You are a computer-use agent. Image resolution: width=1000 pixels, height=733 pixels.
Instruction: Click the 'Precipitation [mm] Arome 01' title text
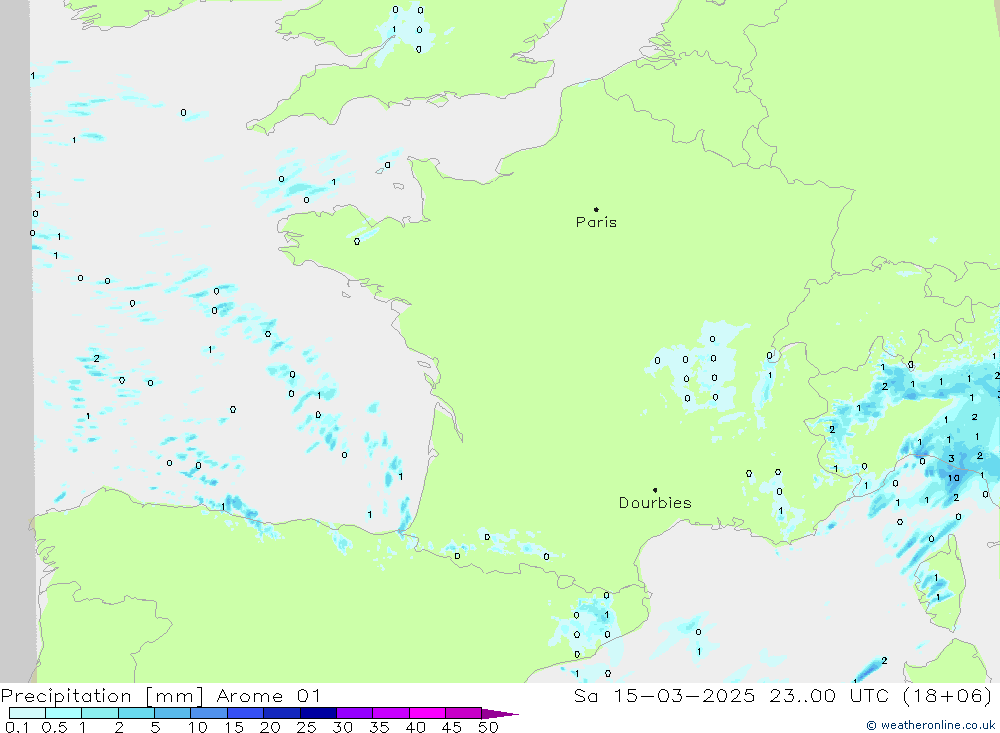coord(160,695)
